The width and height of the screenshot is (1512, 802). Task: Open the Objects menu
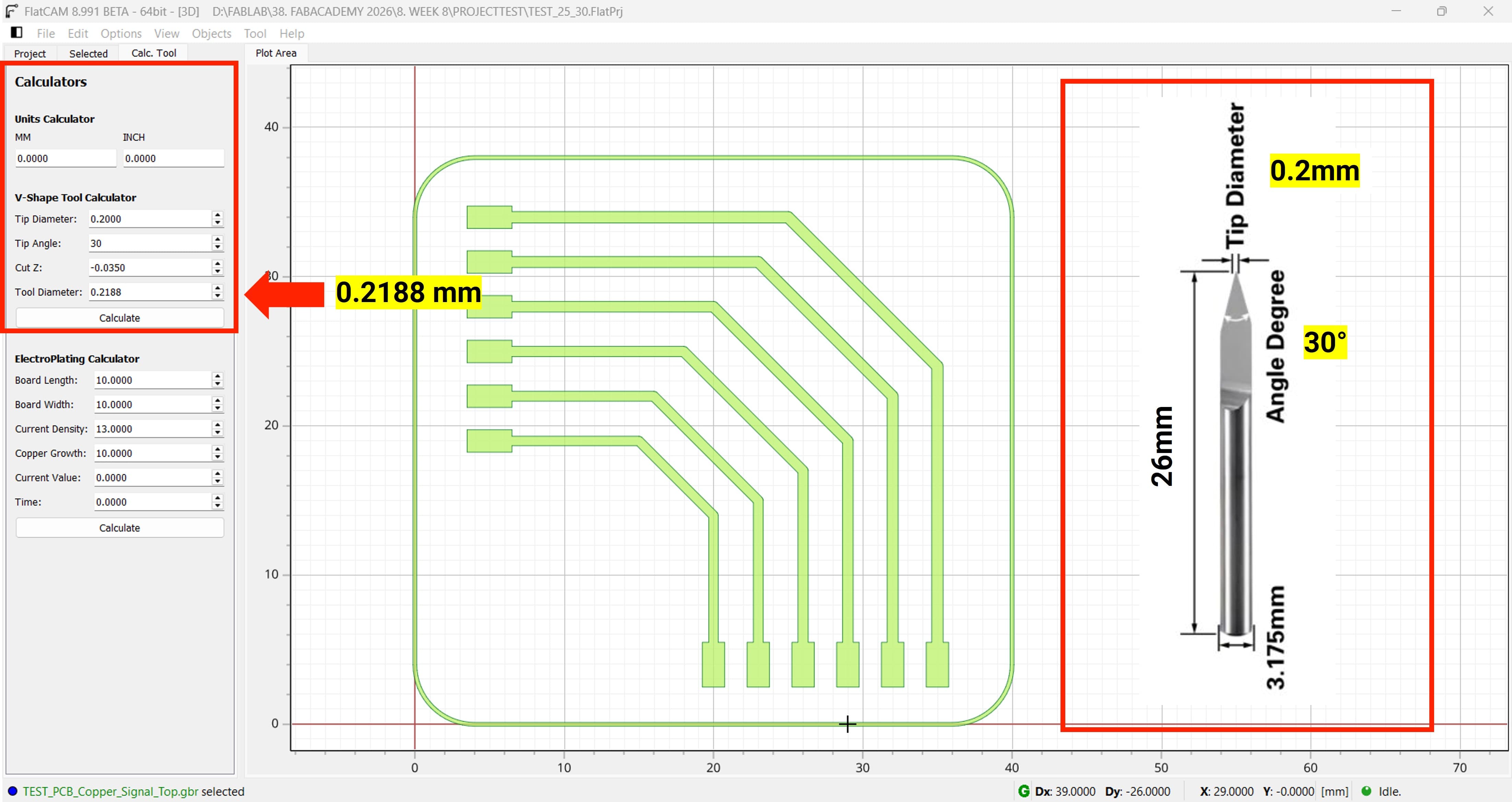tap(211, 34)
